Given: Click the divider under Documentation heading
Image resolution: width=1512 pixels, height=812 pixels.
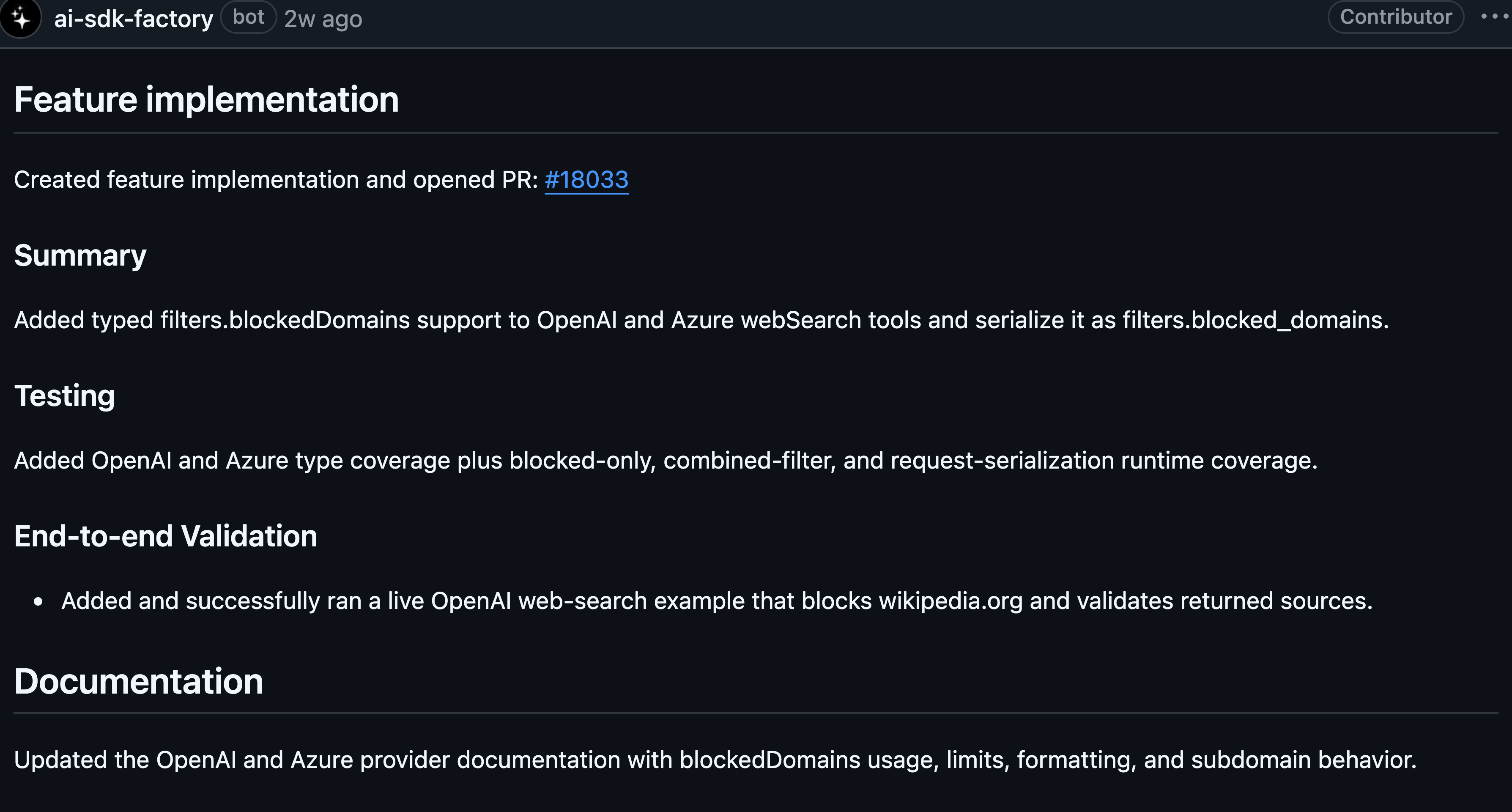Looking at the screenshot, I should click(x=756, y=713).
